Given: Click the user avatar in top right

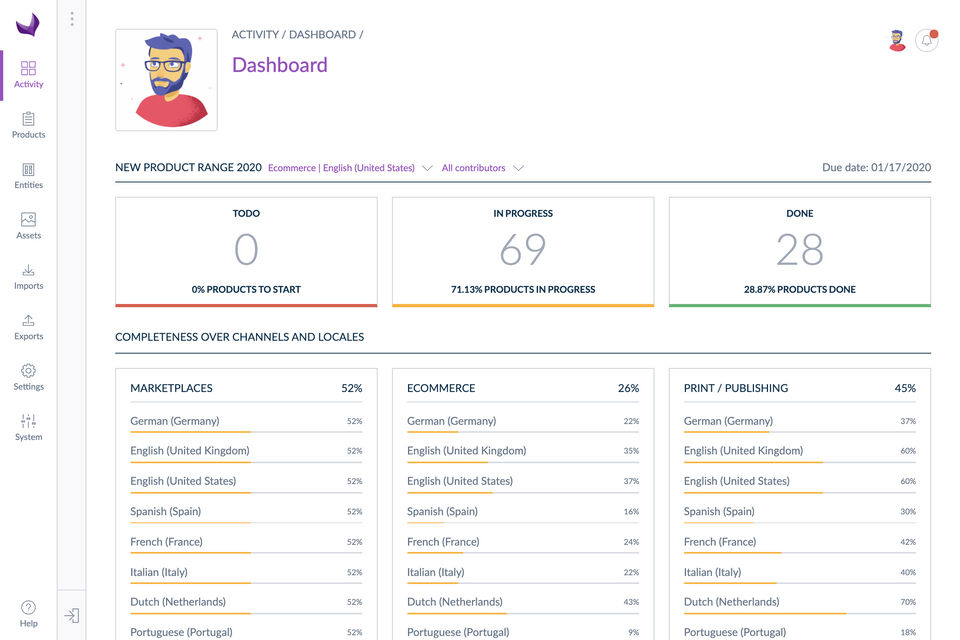Looking at the screenshot, I should click(x=897, y=41).
